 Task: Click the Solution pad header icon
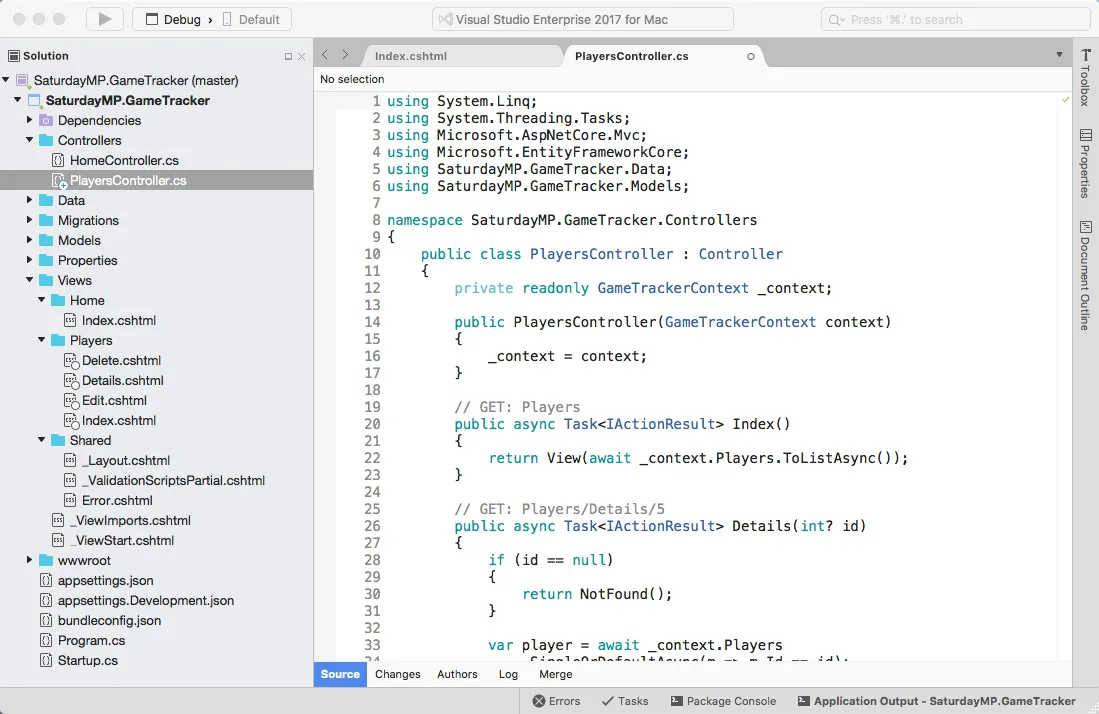coord(13,56)
